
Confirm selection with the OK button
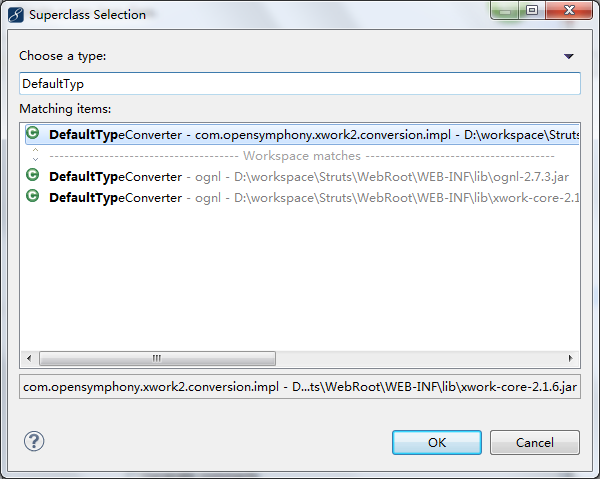pos(437,443)
